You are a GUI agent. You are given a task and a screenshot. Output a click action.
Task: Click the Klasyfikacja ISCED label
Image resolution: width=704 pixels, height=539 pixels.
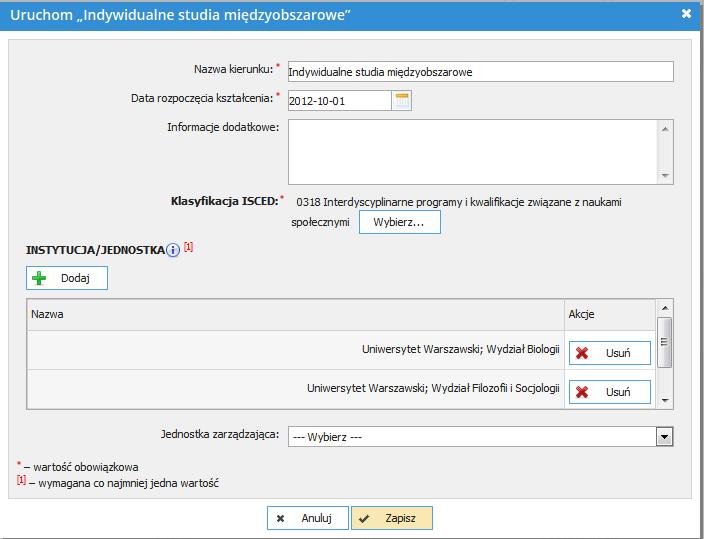[x=224, y=201]
